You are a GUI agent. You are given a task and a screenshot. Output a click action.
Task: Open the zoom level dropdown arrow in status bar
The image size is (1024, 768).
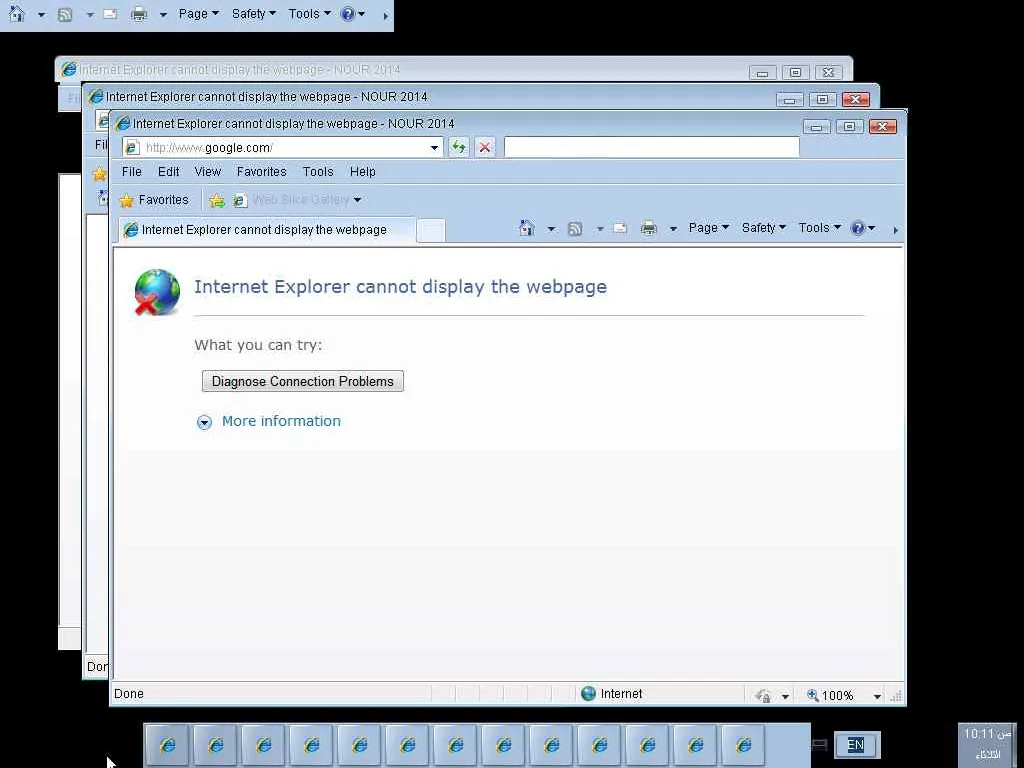[x=877, y=696]
